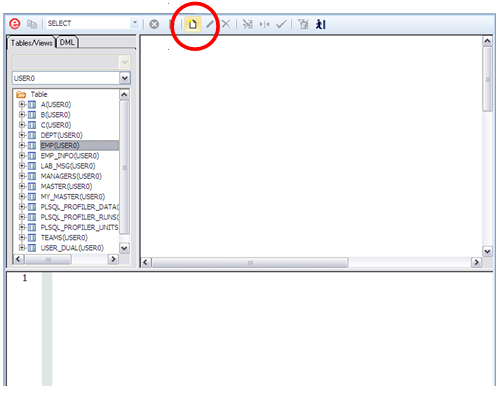The width and height of the screenshot is (497, 395).
Task: Open the SELECT statement type dropdown
Action: tap(135, 23)
